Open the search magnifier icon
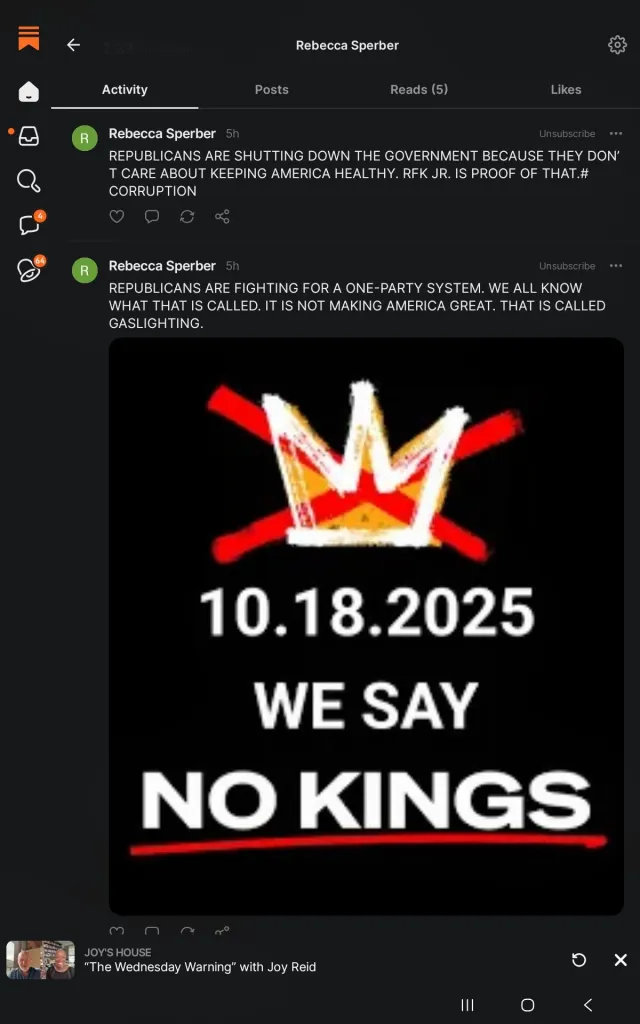 29,181
